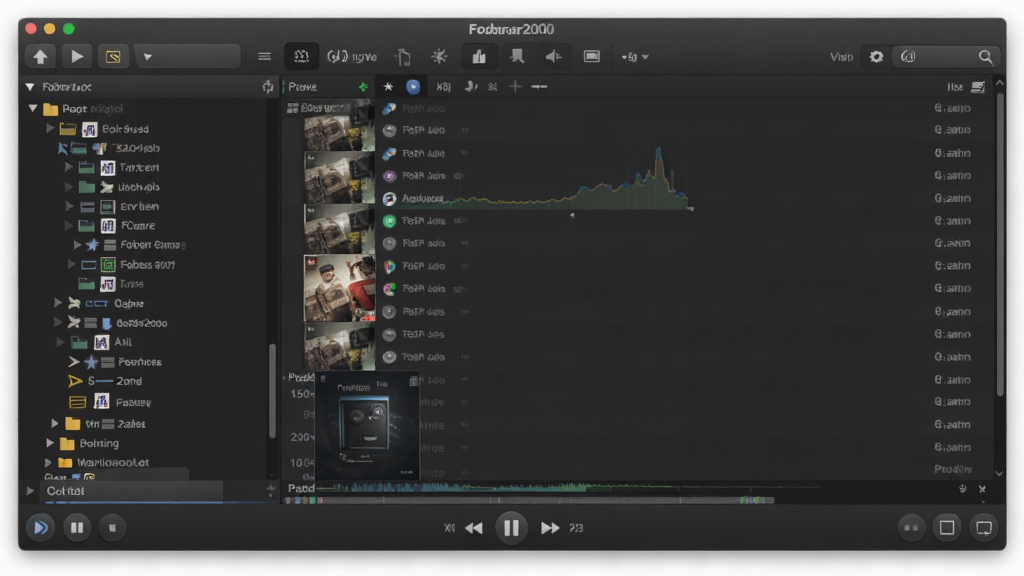Open the dropdown to the right of the screen icon
Screen dimensions: 1024x576
(635, 57)
